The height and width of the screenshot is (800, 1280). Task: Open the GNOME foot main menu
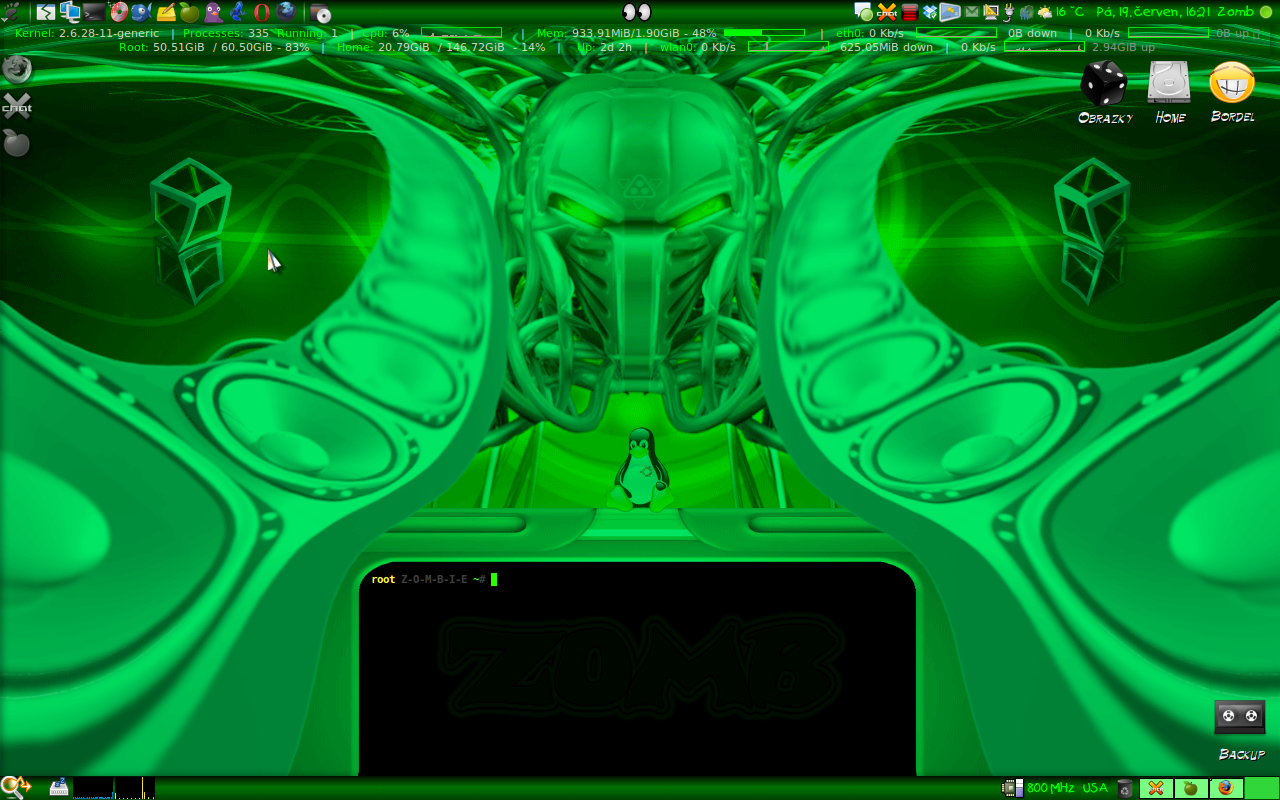click(x=10, y=12)
